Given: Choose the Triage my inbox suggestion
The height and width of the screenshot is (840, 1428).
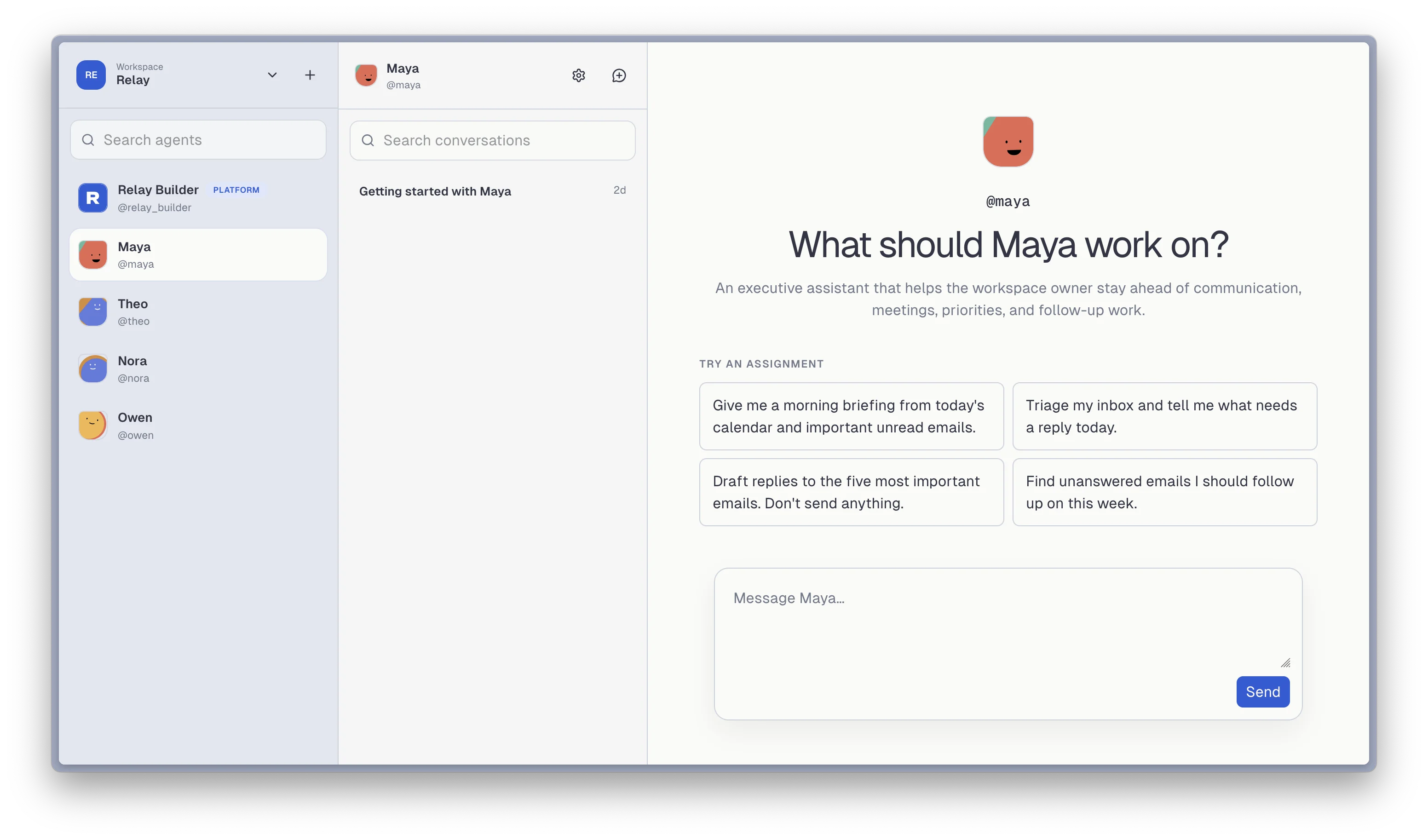Looking at the screenshot, I should (x=1164, y=416).
